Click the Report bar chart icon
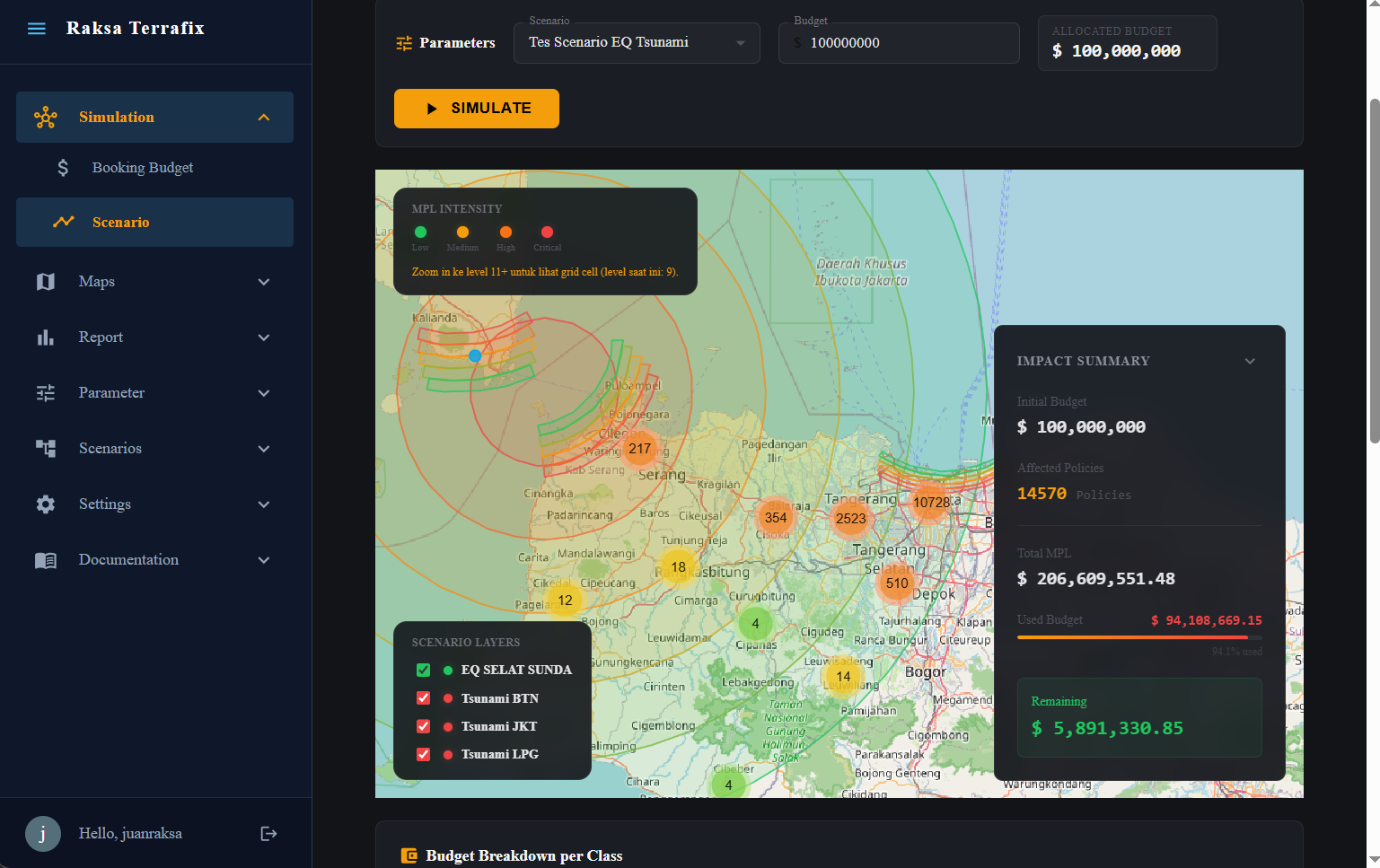The height and width of the screenshot is (868, 1380). click(46, 338)
